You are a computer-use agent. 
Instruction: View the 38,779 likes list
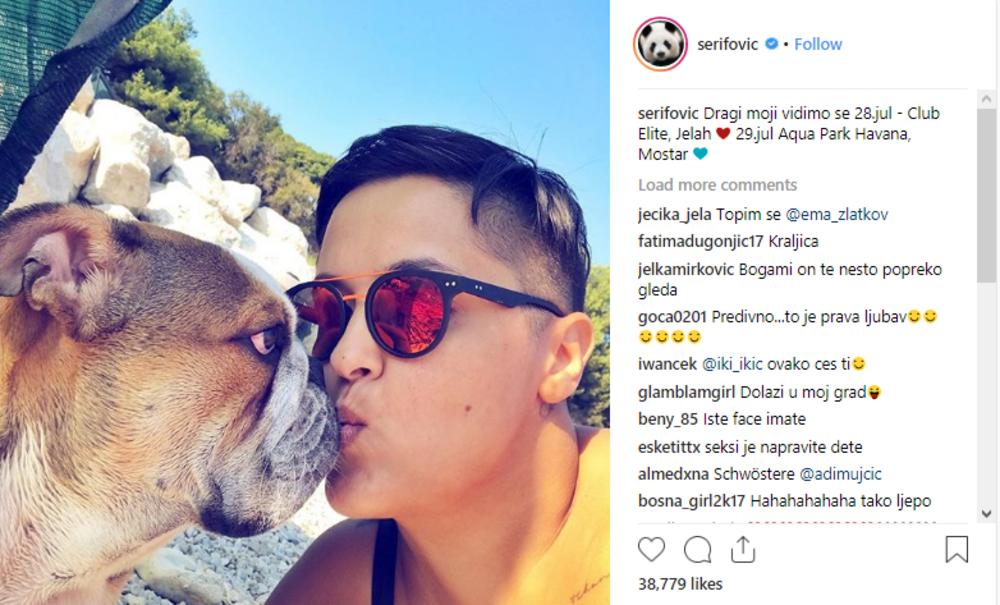pos(680,584)
